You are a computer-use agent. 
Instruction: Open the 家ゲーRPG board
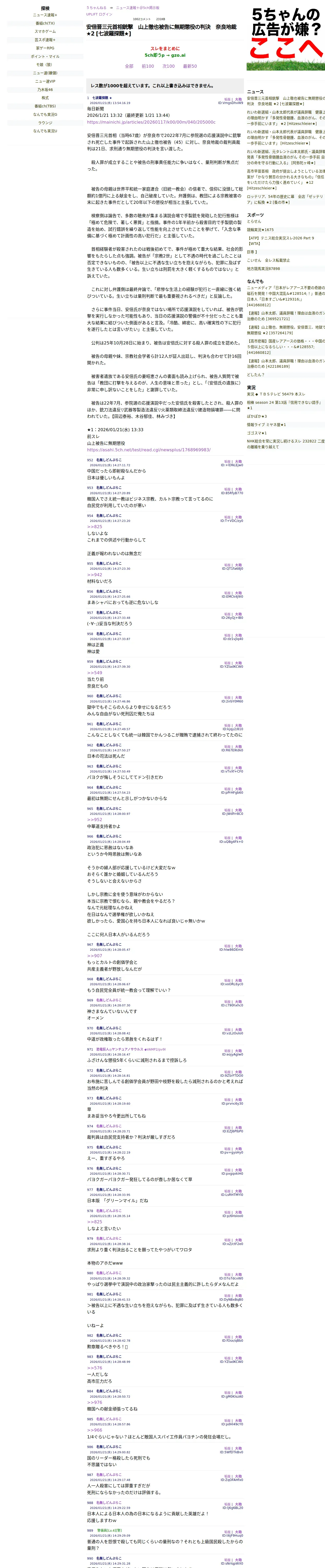(x=45, y=48)
